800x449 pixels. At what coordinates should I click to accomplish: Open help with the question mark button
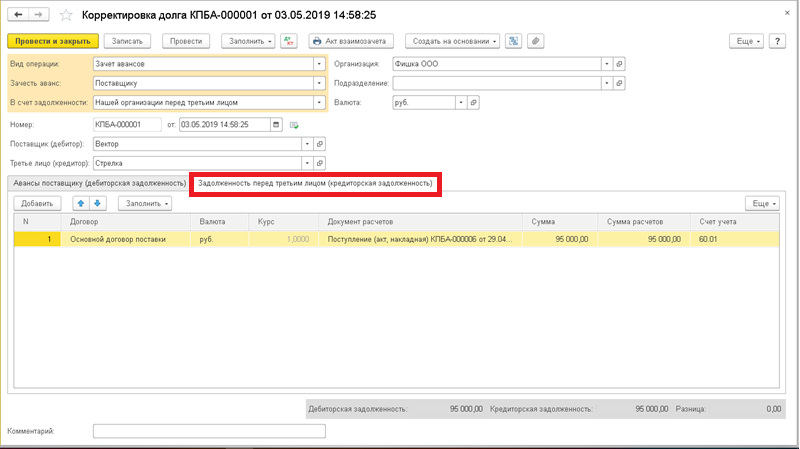pyautogui.click(x=777, y=41)
